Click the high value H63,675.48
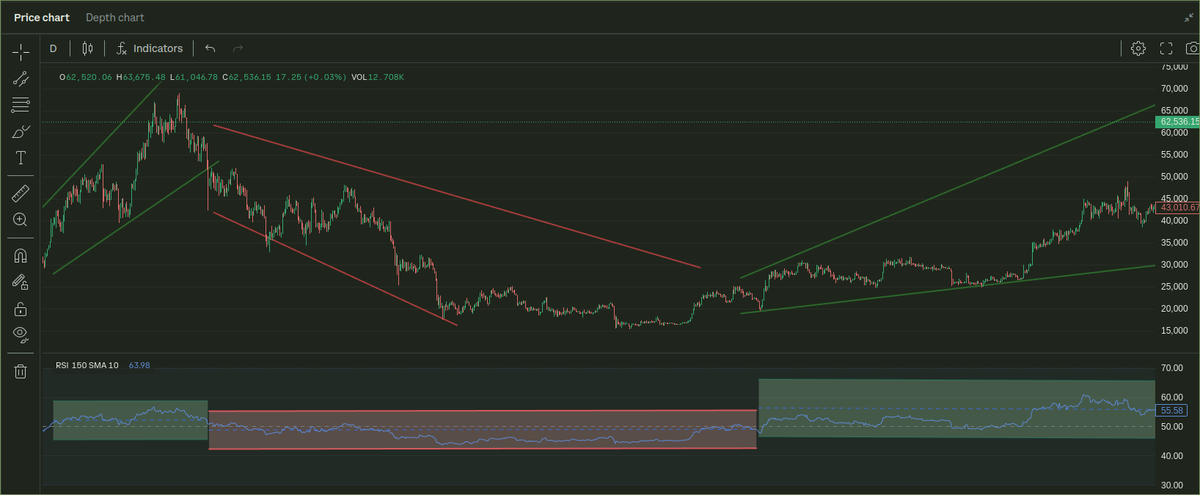This screenshot has width=1200, height=495. pyautogui.click(x=141, y=77)
